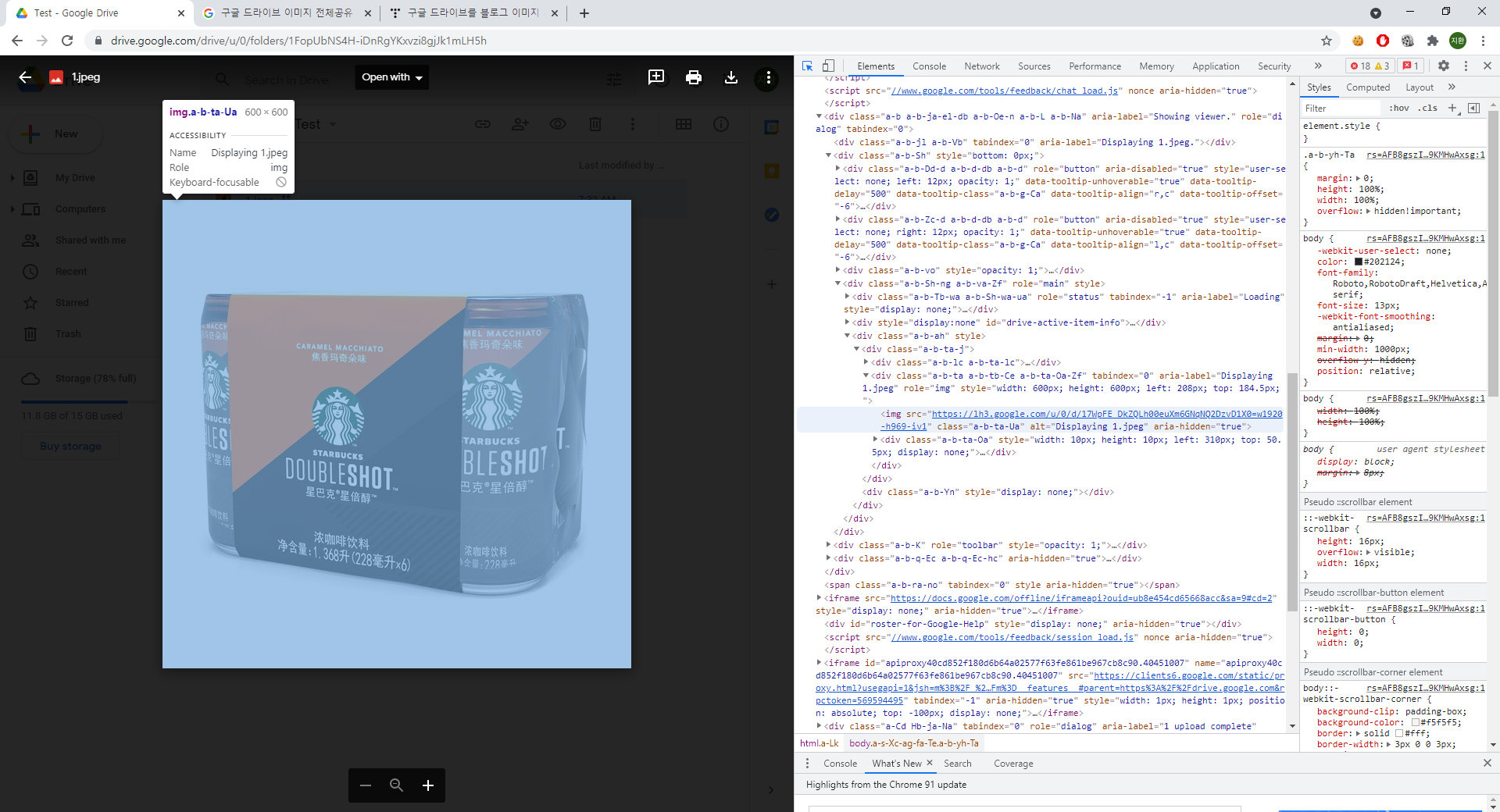Zoom in on the image preview
This screenshot has height=812, width=1500.
pos(428,785)
